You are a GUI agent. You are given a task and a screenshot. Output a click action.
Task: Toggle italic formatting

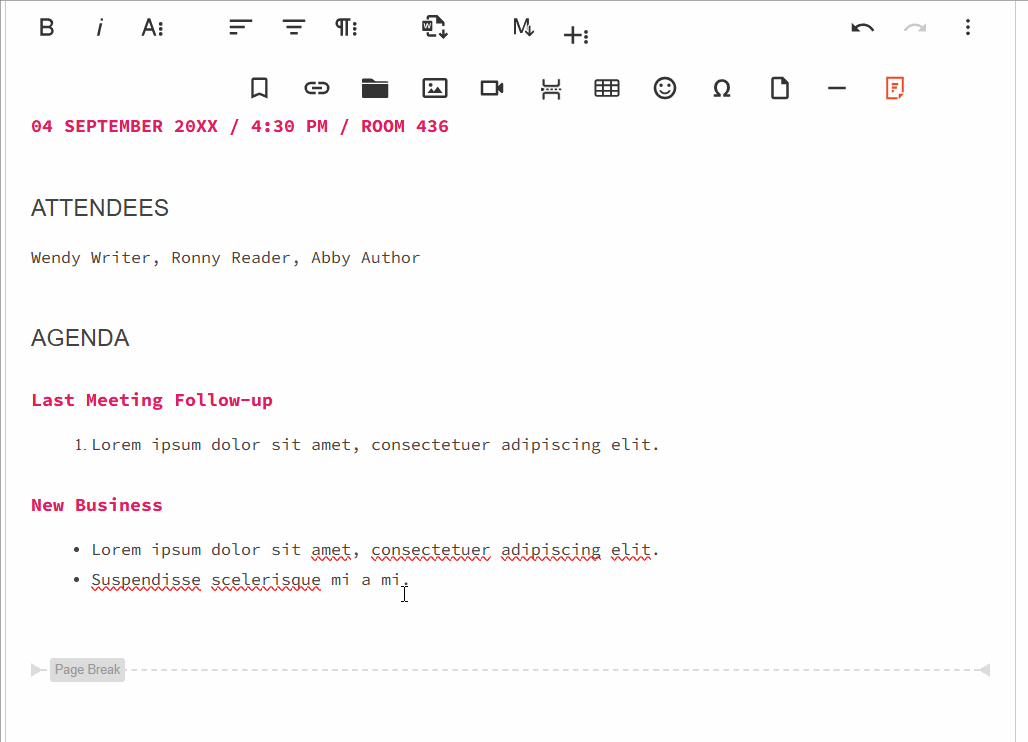point(99,28)
